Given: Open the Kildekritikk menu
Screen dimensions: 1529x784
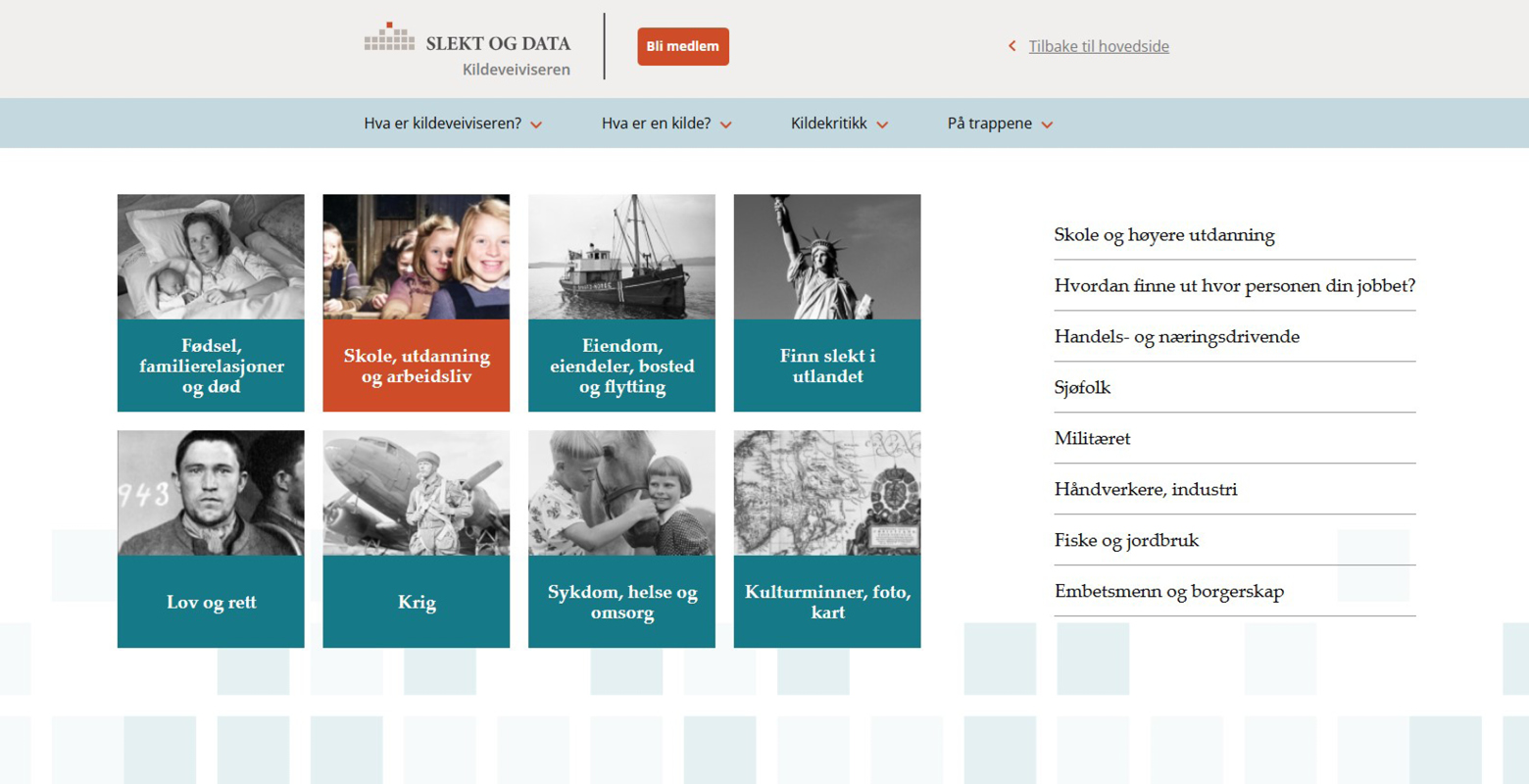Looking at the screenshot, I should [x=828, y=123].
